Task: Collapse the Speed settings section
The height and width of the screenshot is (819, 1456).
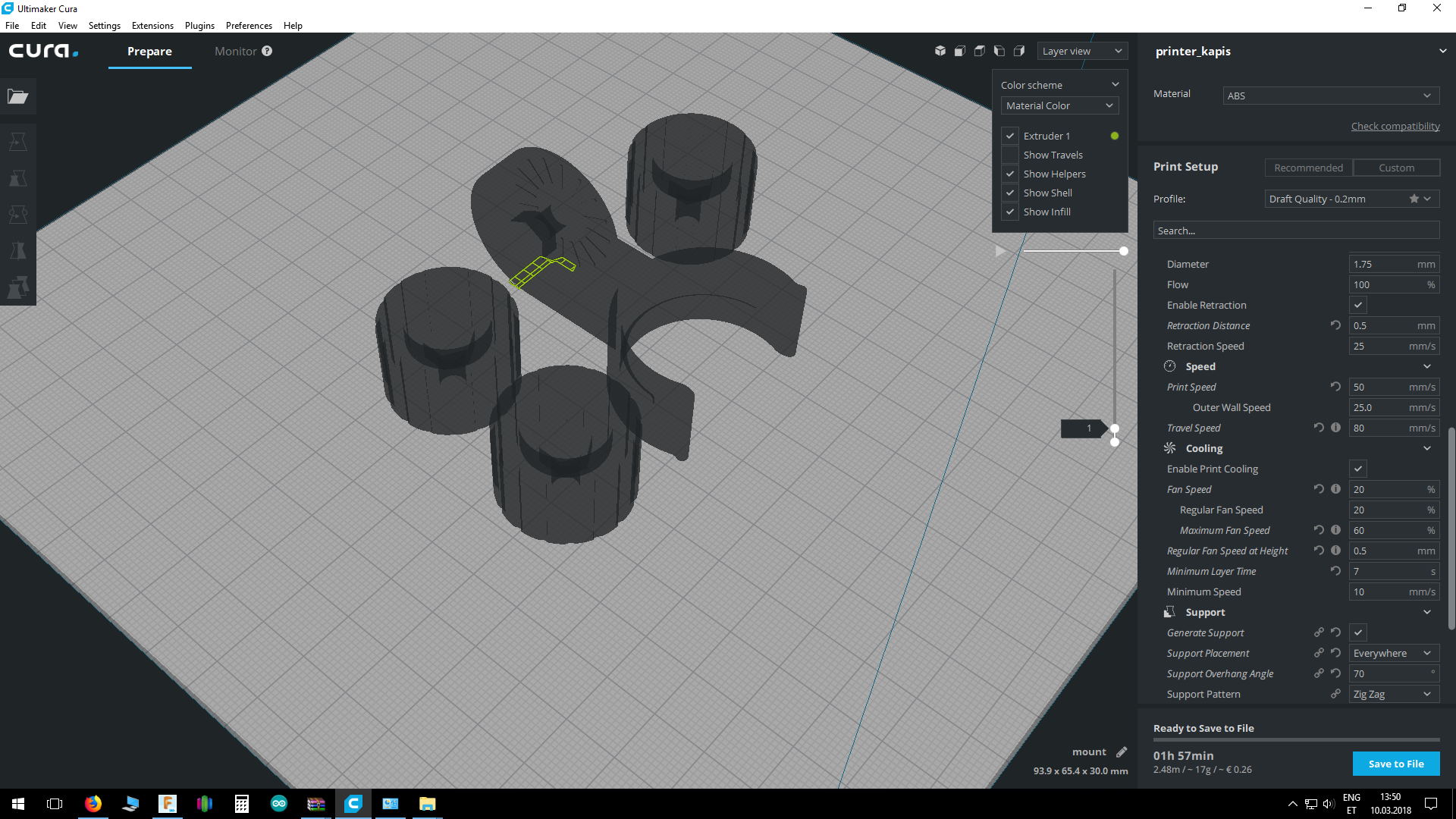Action: click(x=1426, y=366)
